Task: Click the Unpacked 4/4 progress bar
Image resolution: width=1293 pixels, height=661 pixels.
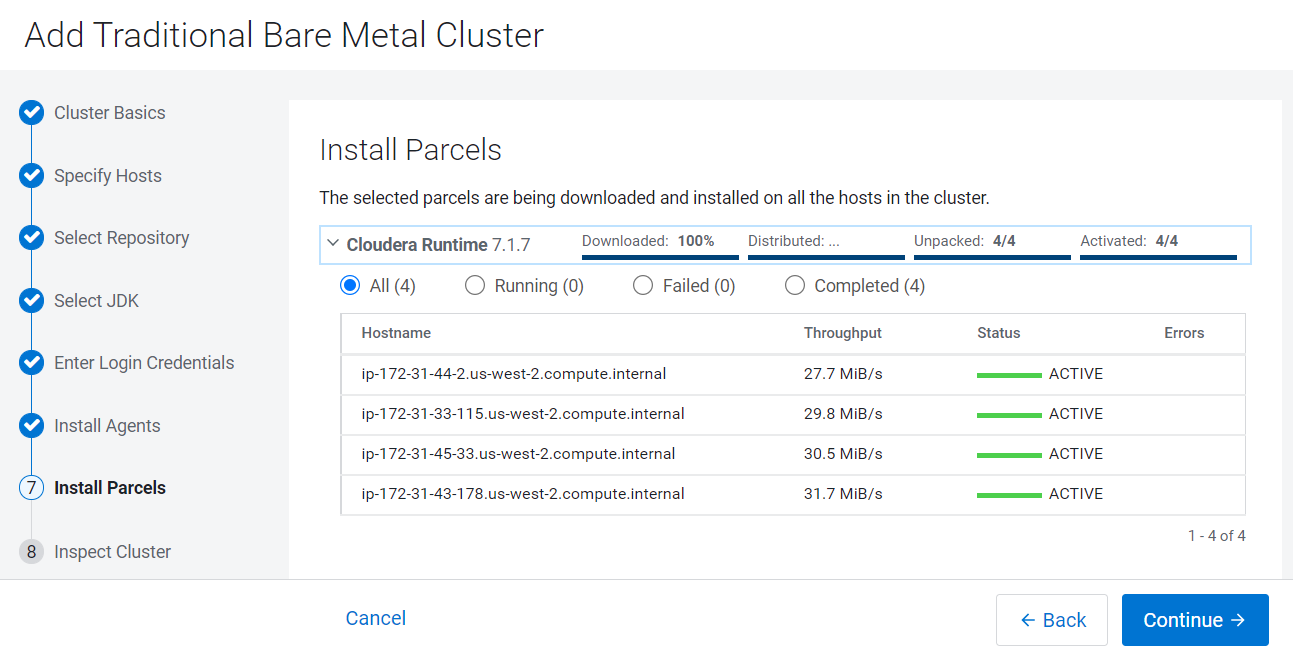Action: click(992, 257)
